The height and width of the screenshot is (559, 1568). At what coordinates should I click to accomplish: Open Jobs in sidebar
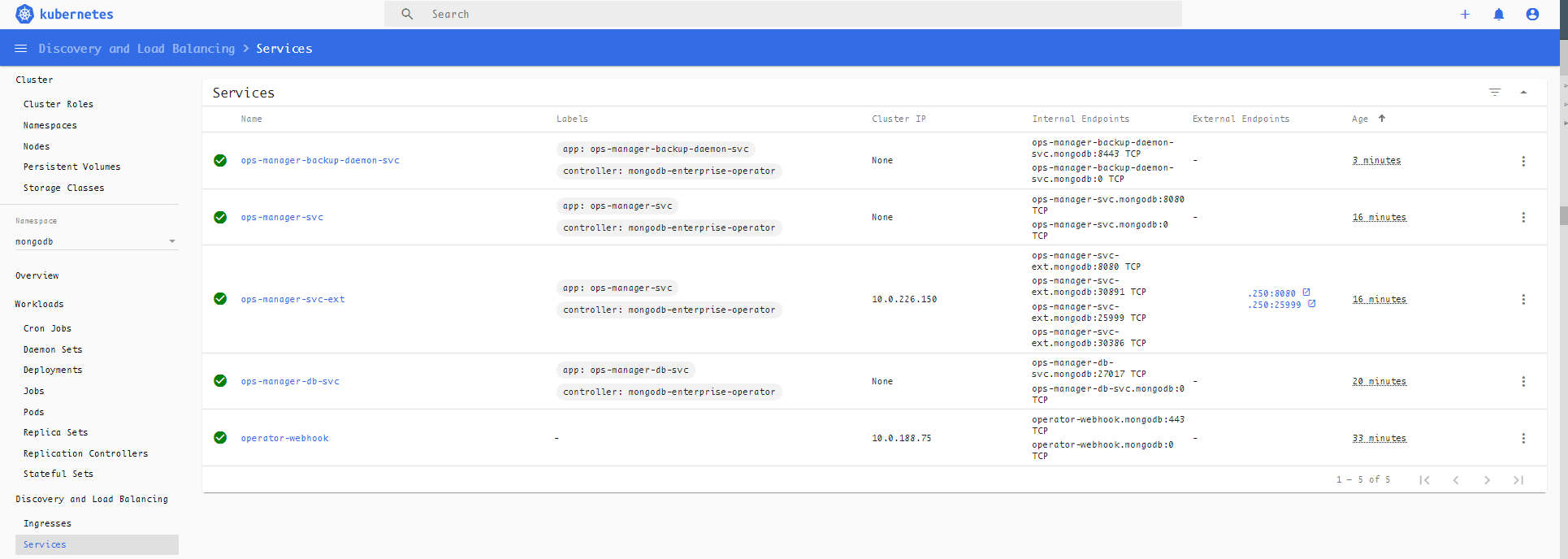point(34,391)
